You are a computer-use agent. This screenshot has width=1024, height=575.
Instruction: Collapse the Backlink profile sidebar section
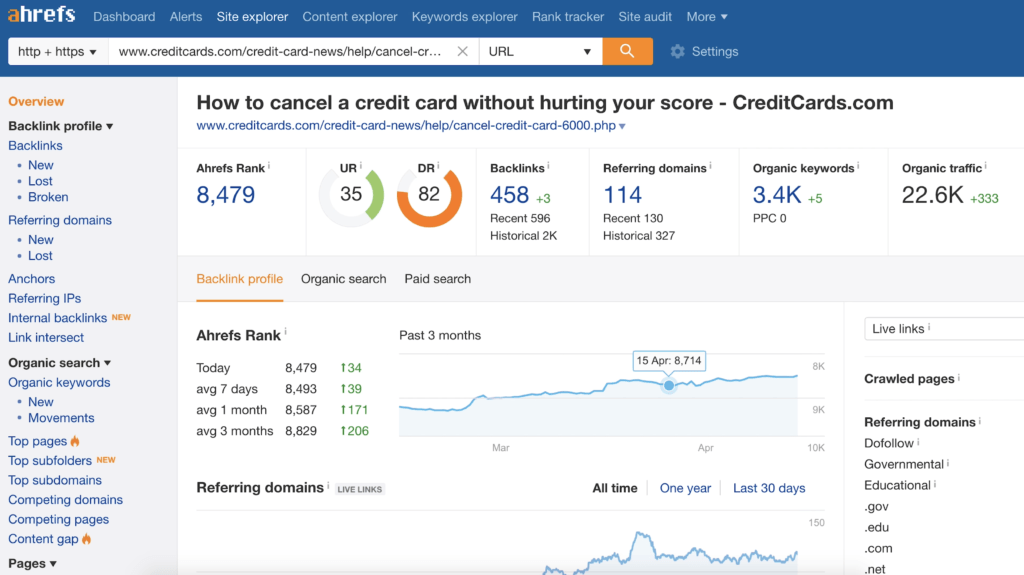pos(61,125)
